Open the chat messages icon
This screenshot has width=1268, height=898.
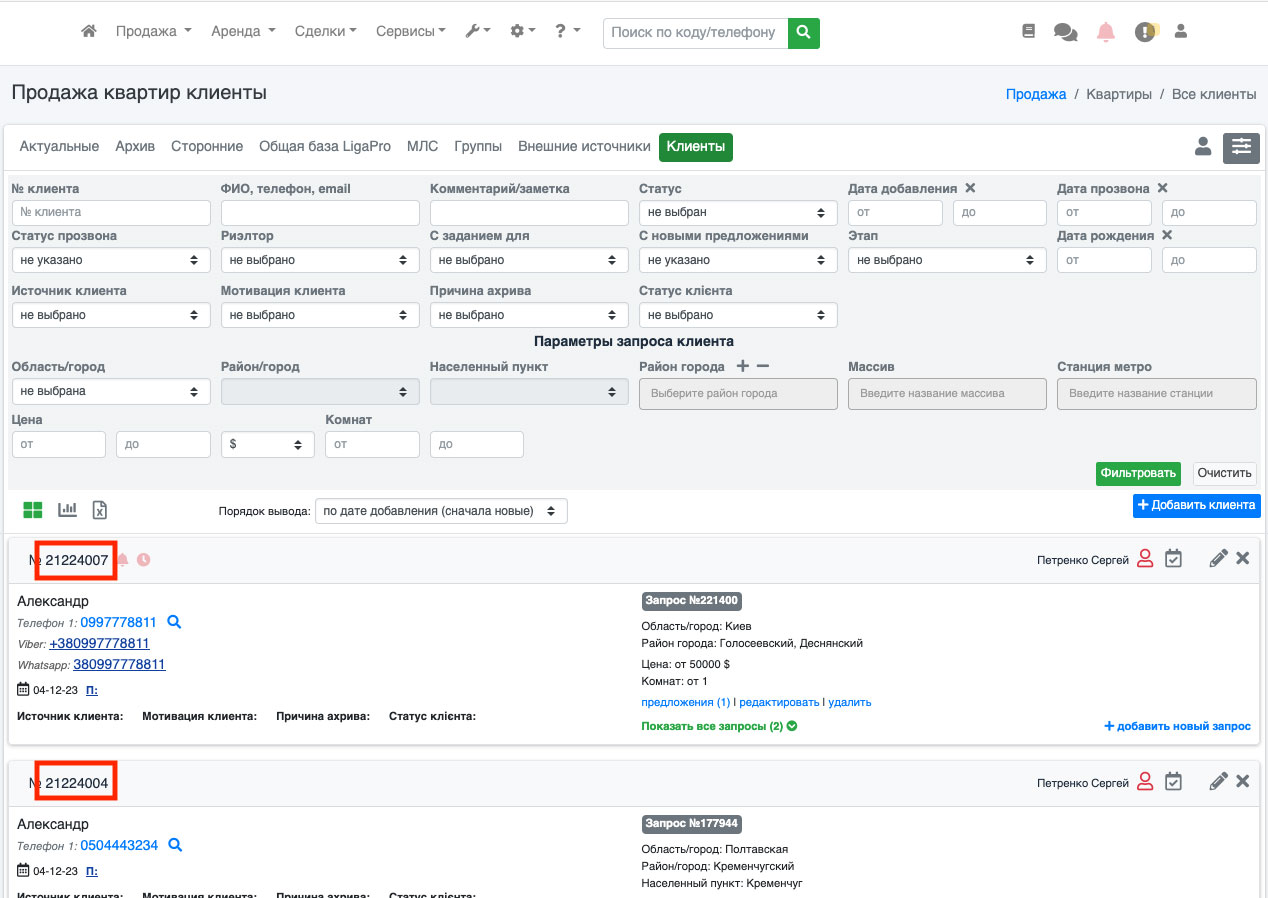pyautogui.click(x=1065, y=32)
